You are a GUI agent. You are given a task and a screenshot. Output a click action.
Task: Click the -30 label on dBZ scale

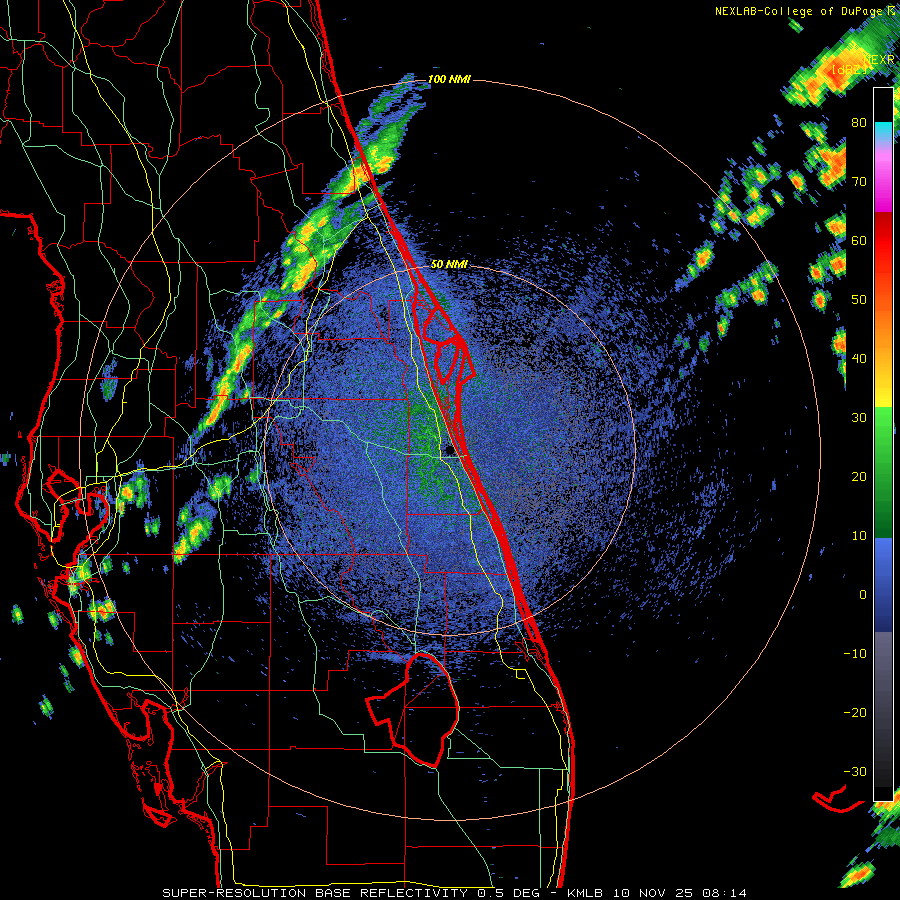pyautogui.click(x=855, y=771)
